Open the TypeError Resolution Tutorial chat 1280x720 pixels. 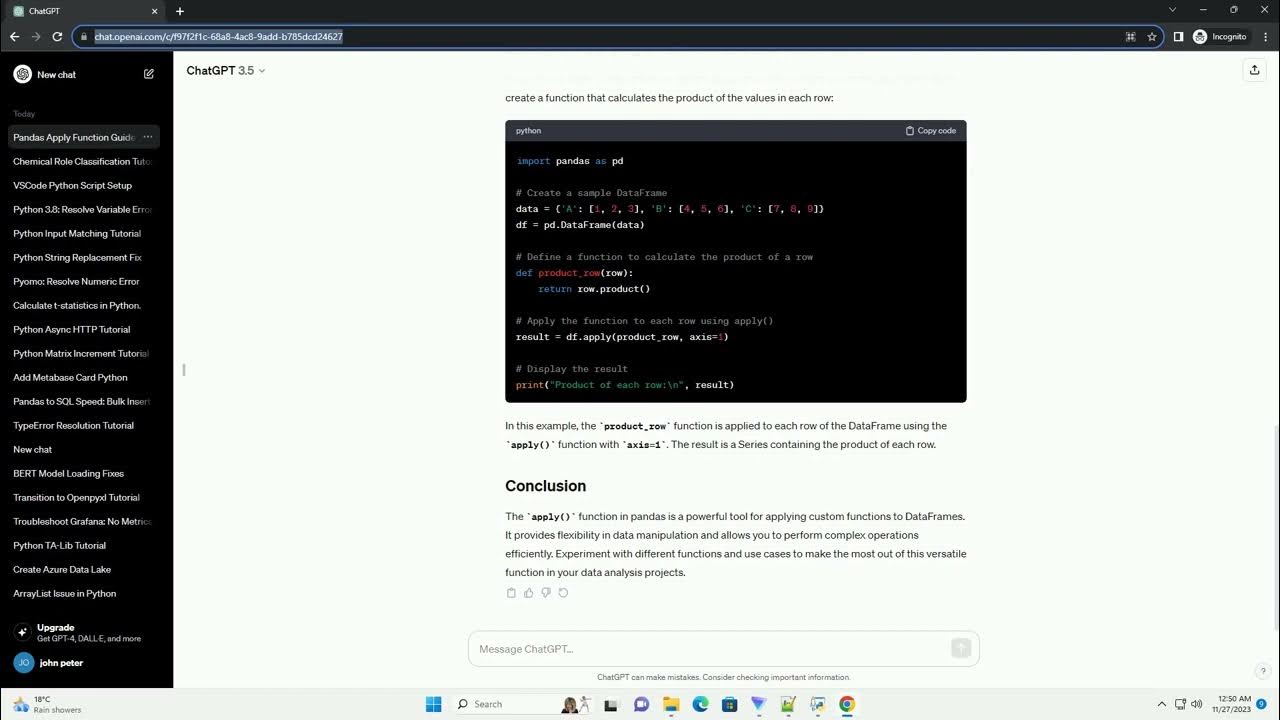coord(83,425)
